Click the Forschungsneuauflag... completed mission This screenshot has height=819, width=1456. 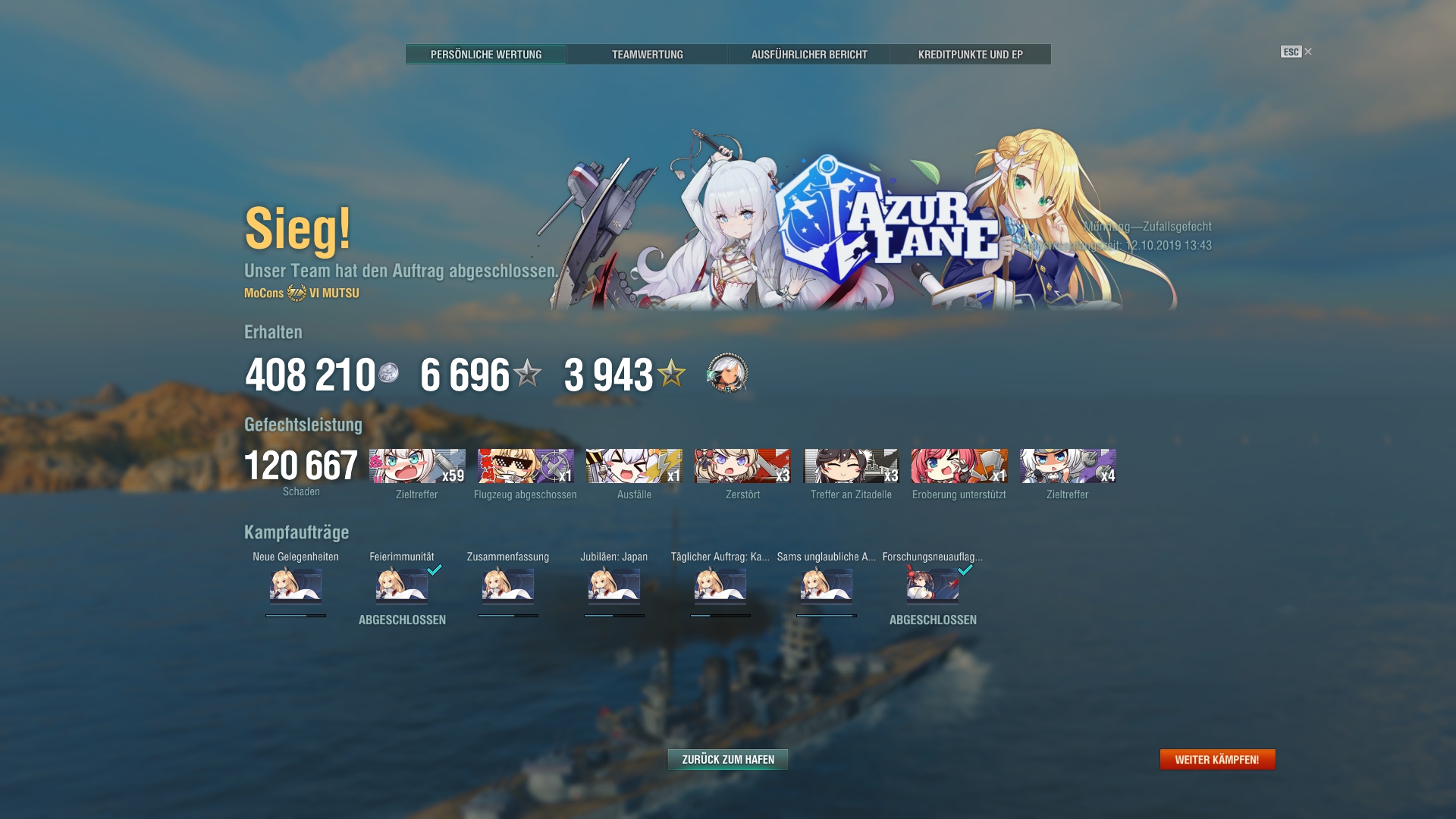(933, 585)
